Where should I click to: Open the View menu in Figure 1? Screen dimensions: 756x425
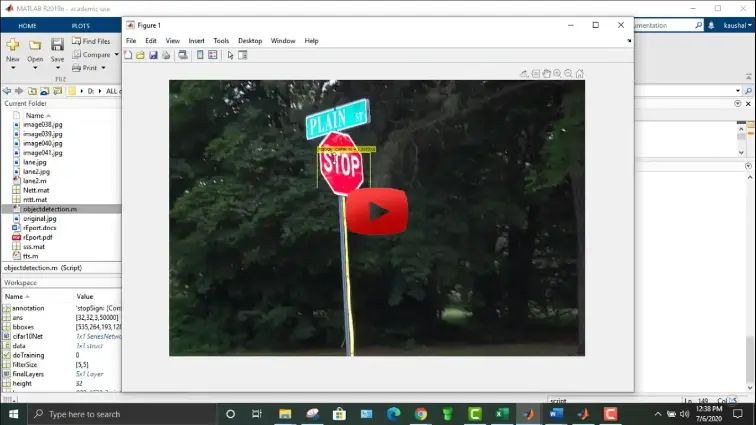pyautogui.click(x=173, y=41)
